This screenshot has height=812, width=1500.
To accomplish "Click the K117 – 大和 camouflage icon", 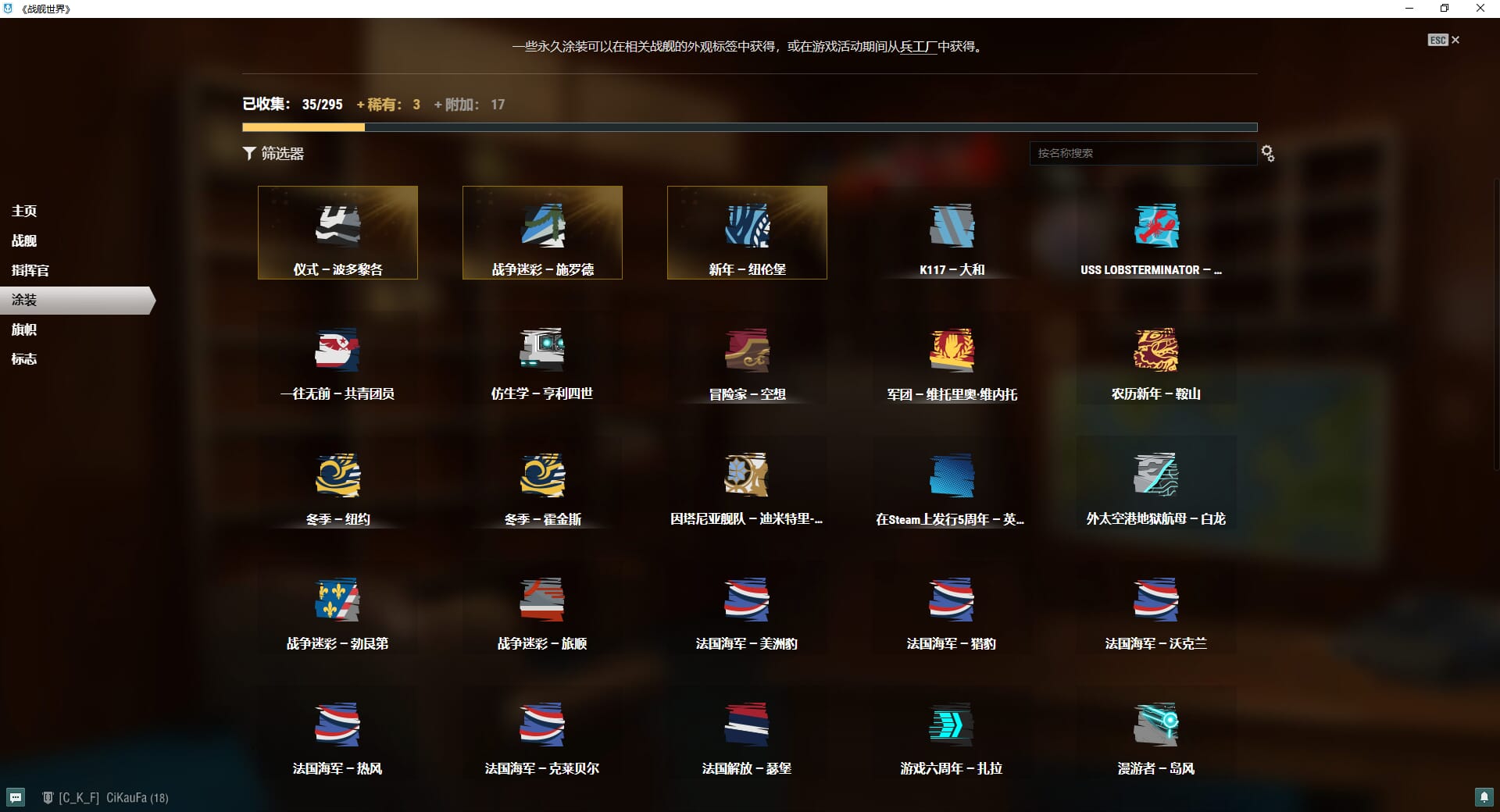I will [x=952, y=226].
